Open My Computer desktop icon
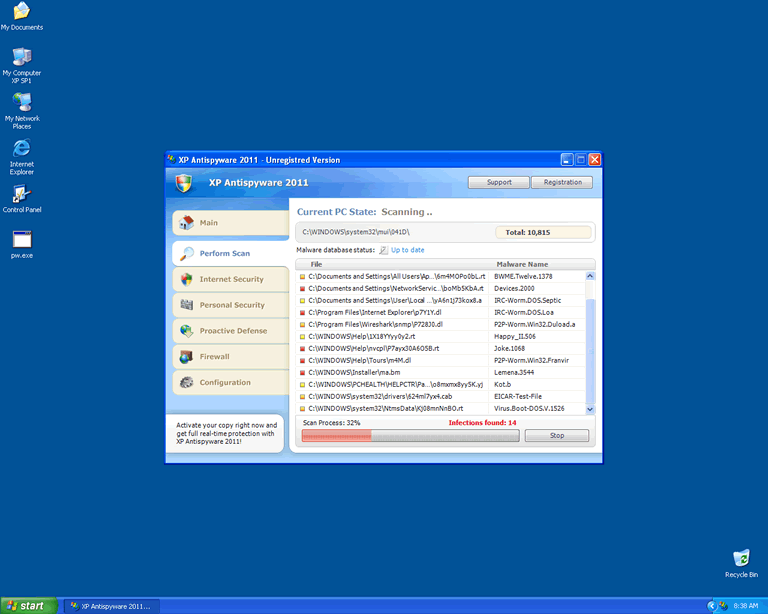 click(x=21, y=57)
